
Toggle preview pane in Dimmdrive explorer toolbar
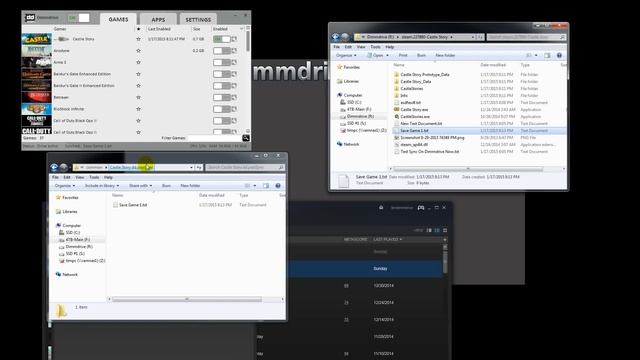[547, 55]
